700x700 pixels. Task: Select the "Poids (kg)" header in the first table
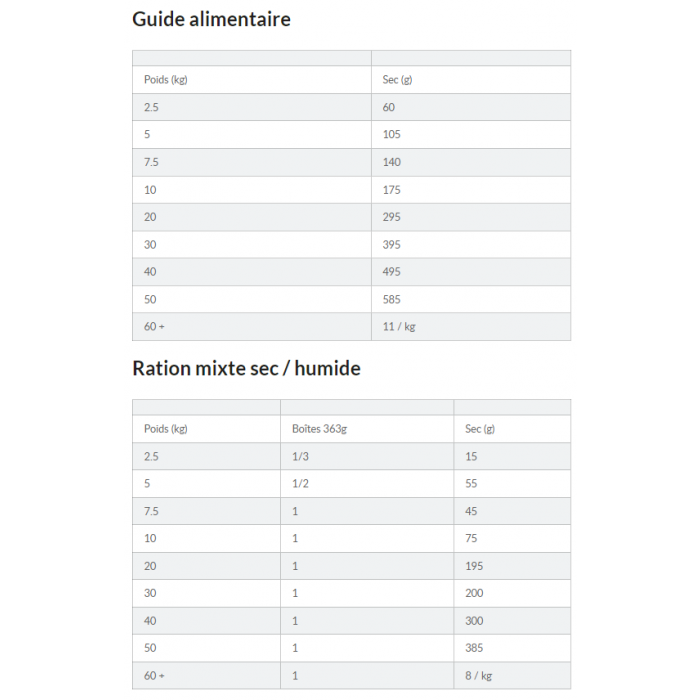click(165, 80)
